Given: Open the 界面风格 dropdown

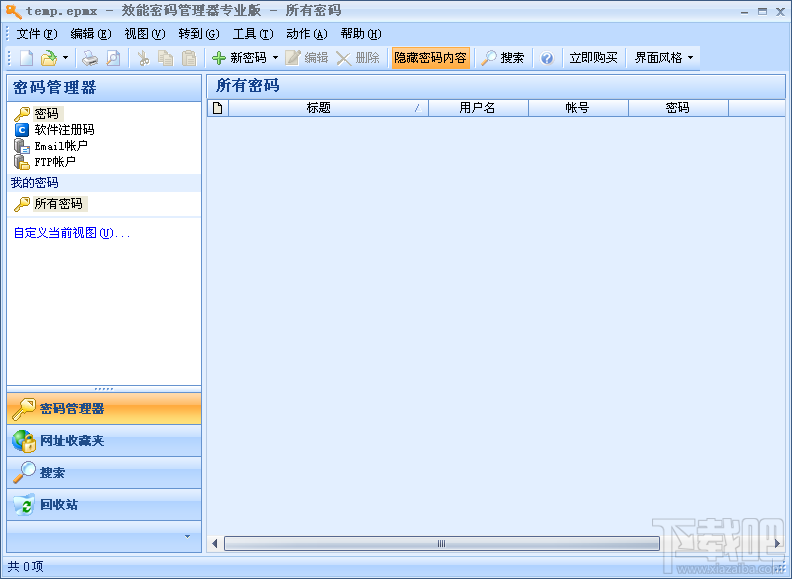Looking at the screenshot, I should pyautogui.click(x=664, y=58).
